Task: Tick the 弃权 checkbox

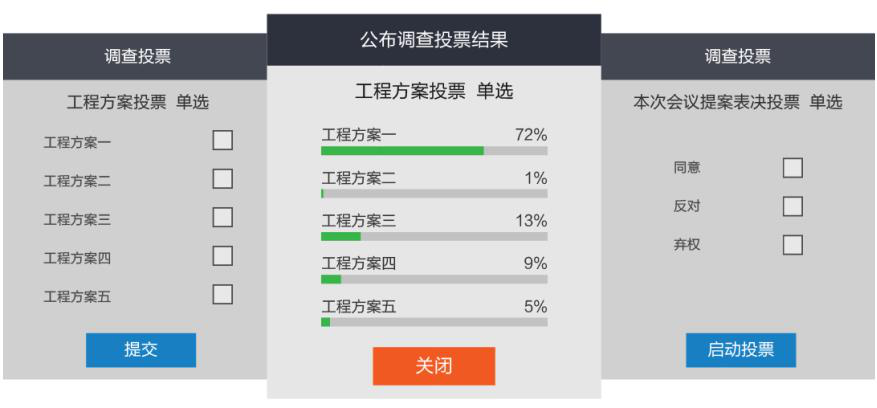Action: click(793, 244)
